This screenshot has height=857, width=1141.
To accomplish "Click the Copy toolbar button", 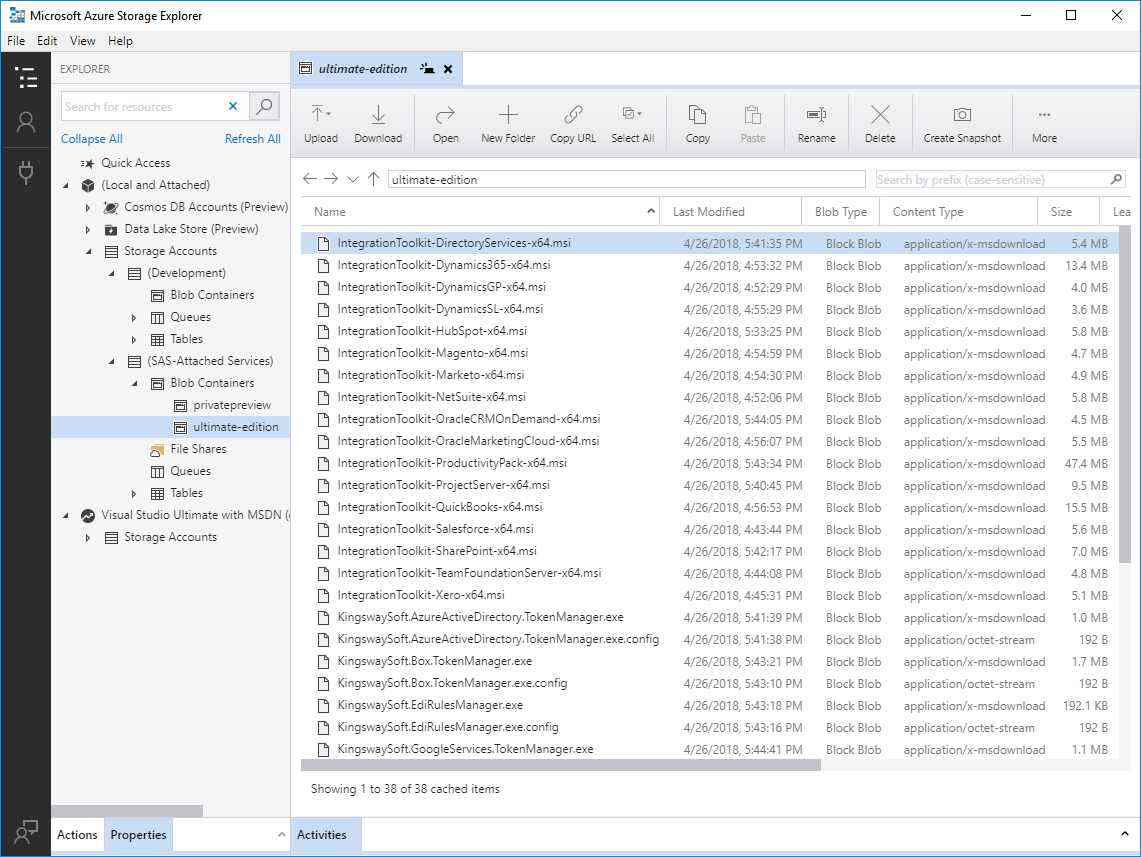I will pos(697,124).
